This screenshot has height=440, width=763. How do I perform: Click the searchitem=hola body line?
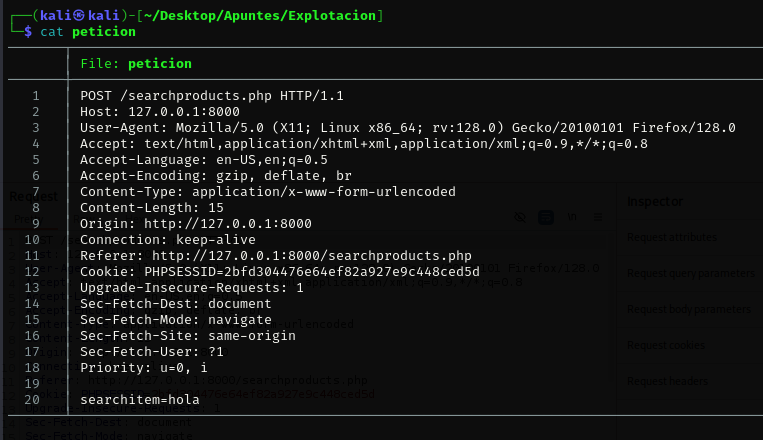pos(140,400)
